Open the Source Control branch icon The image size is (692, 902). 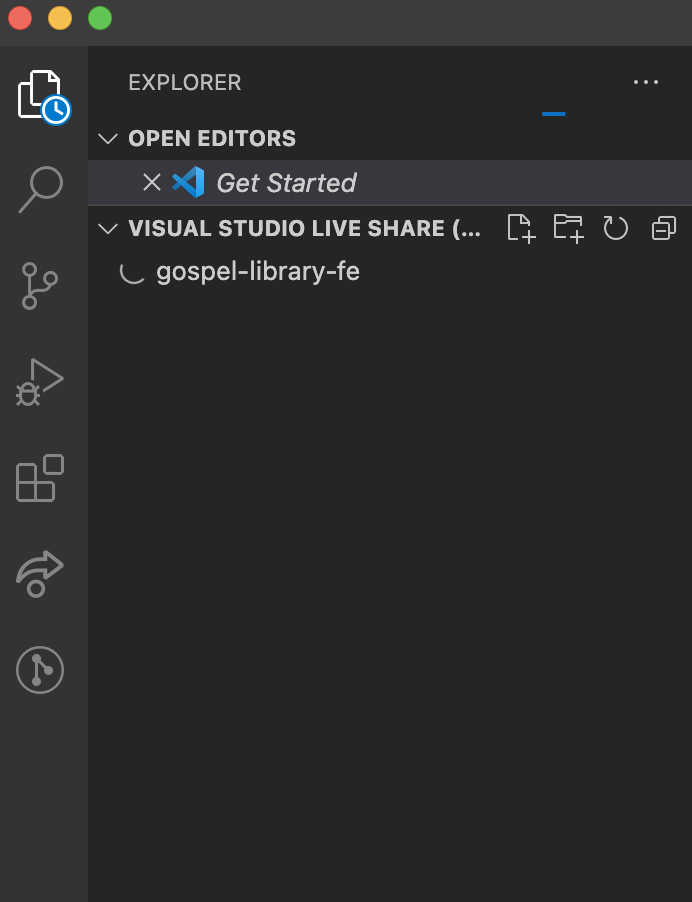[x=40, y=286]
